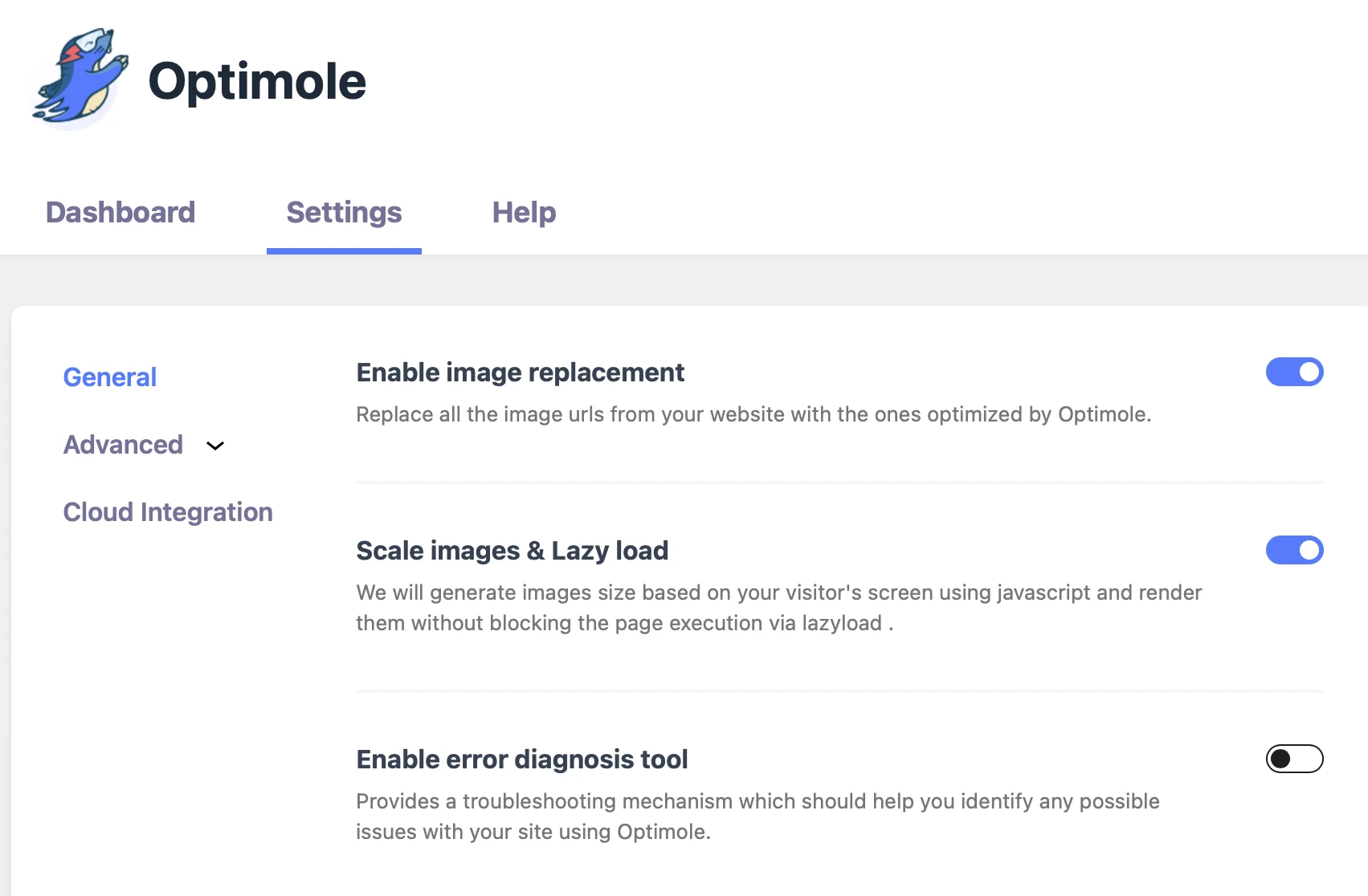
Task: Go to Cloud Integration settings
Action: click(168, 511)
